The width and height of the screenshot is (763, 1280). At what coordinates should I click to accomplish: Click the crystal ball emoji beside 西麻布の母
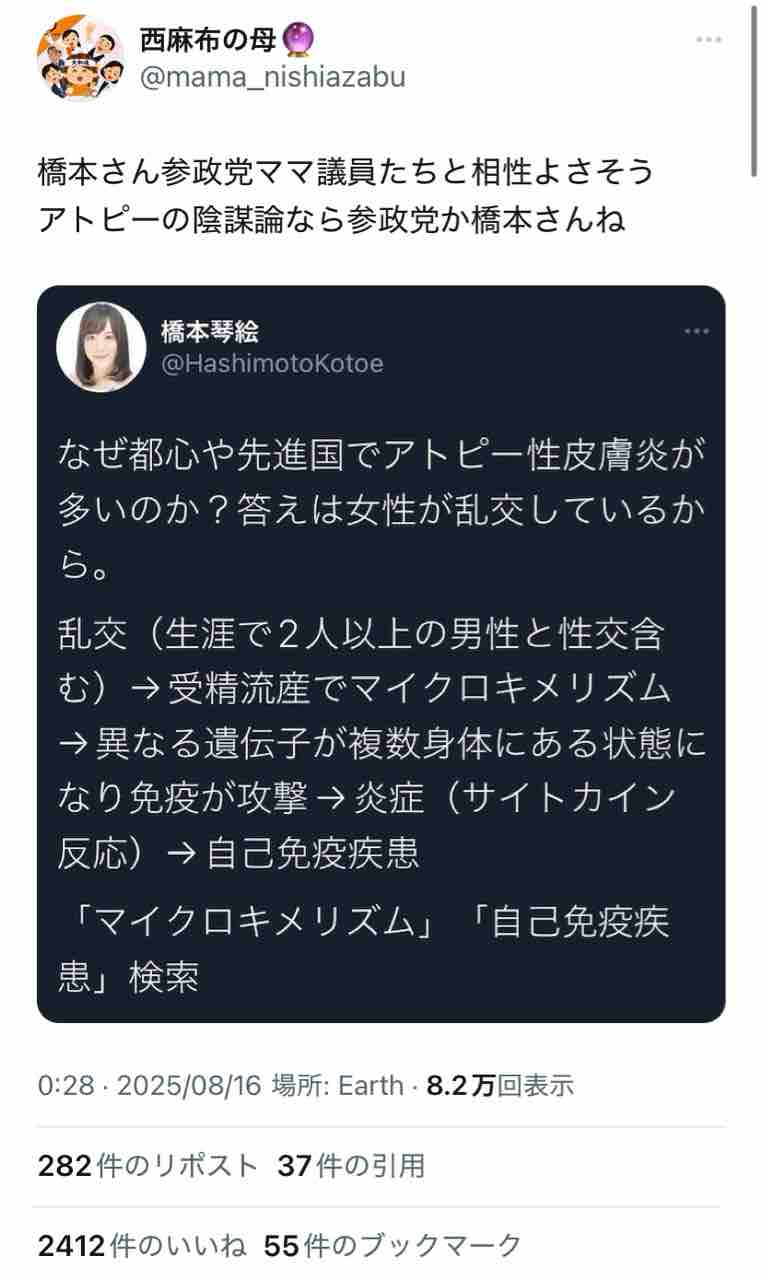(x=299, y=40)
